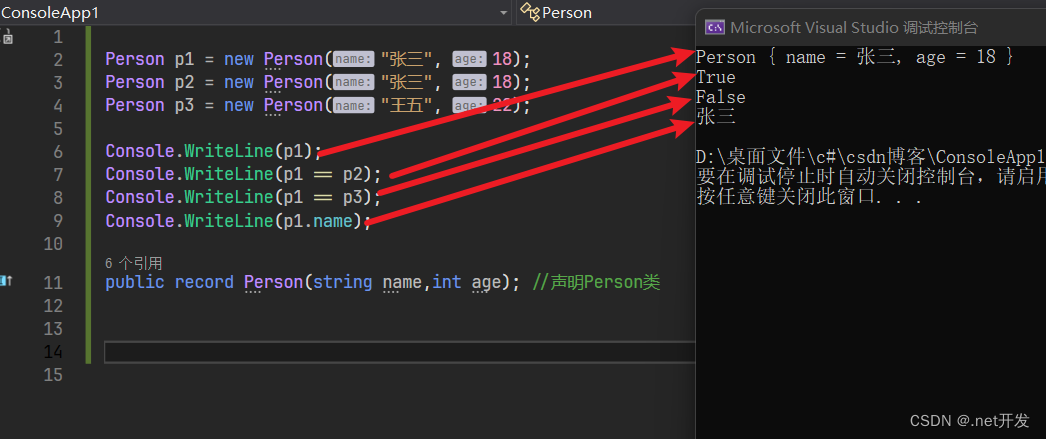Click the 'record' keyword on line 11
Viewport: 1046px width, 439px height.
pos(204,282)
